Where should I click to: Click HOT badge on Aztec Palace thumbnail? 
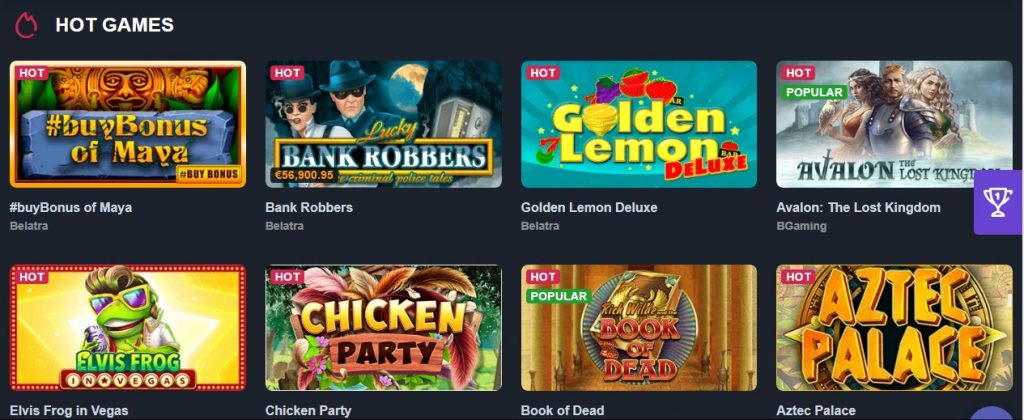[x=798, y=276]
